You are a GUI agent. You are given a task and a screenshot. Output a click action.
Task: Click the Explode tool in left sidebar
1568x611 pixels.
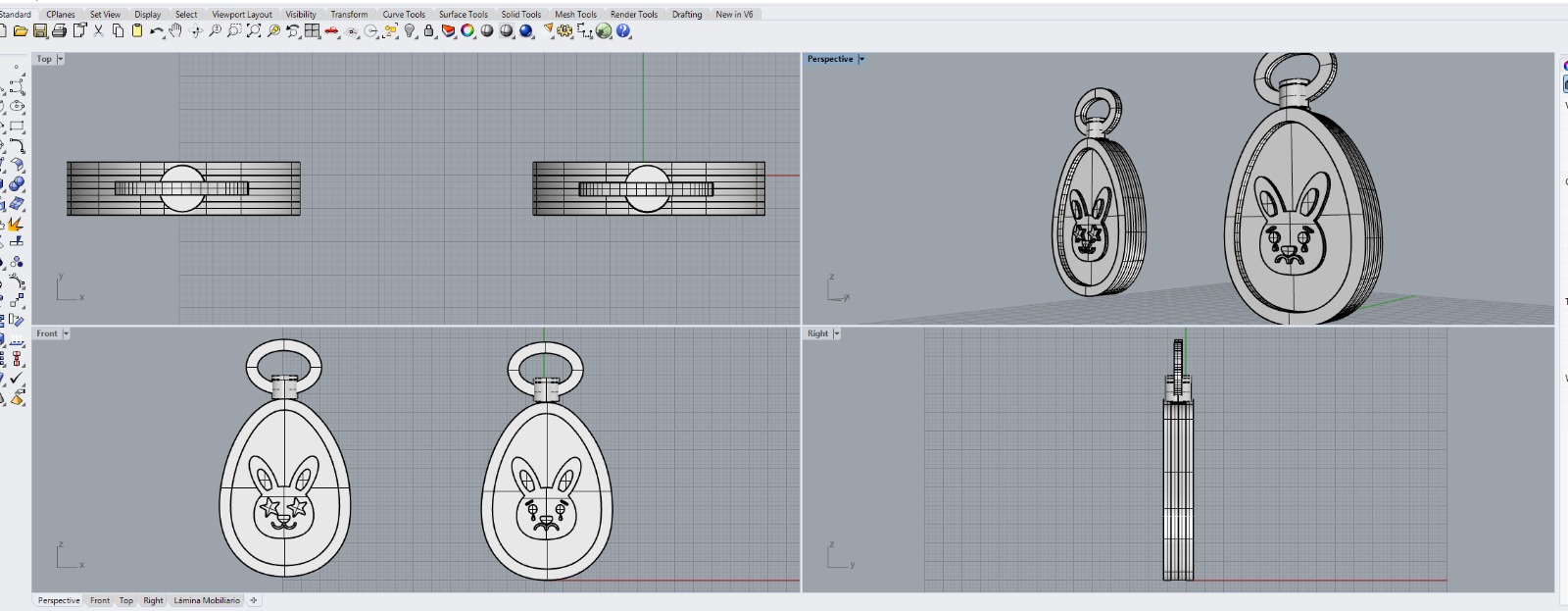click(x=15, y=225)
